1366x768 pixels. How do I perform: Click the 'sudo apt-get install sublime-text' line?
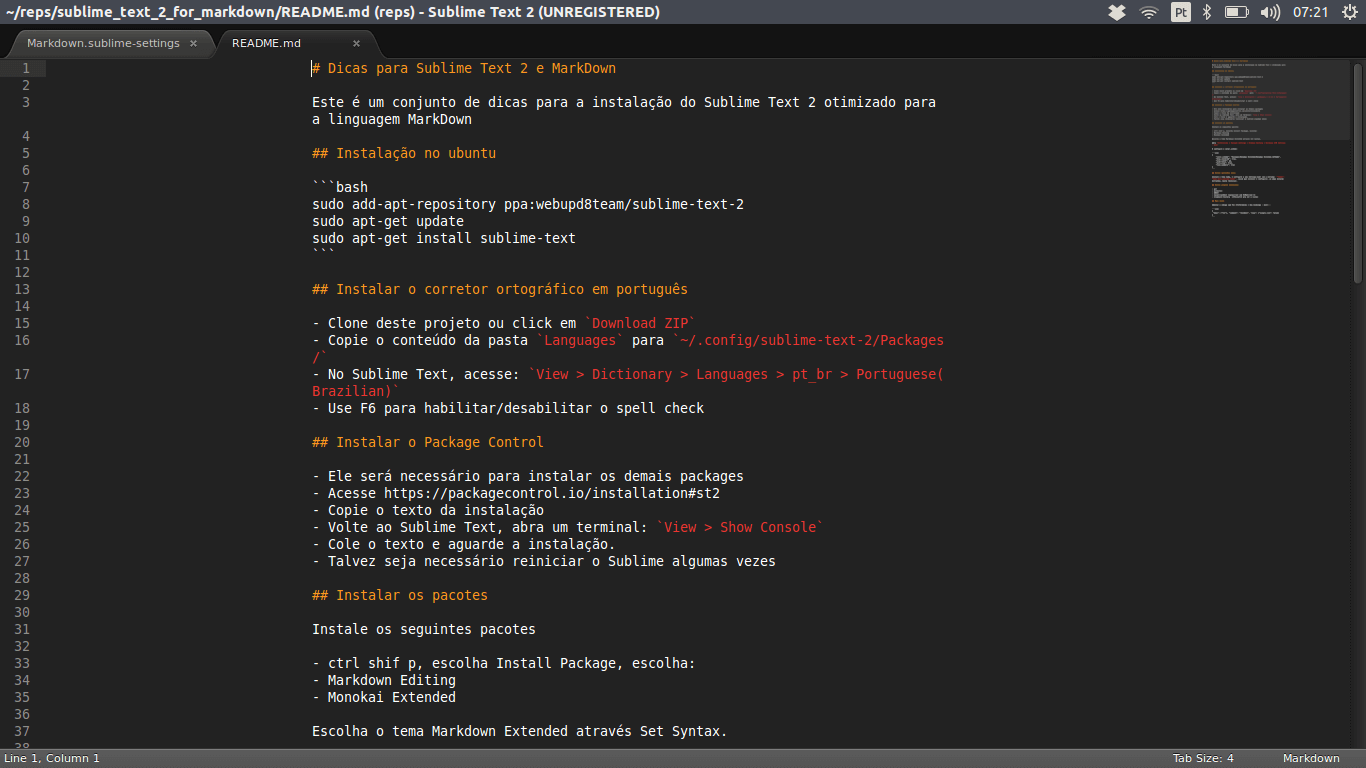click(x=444, y=238)
